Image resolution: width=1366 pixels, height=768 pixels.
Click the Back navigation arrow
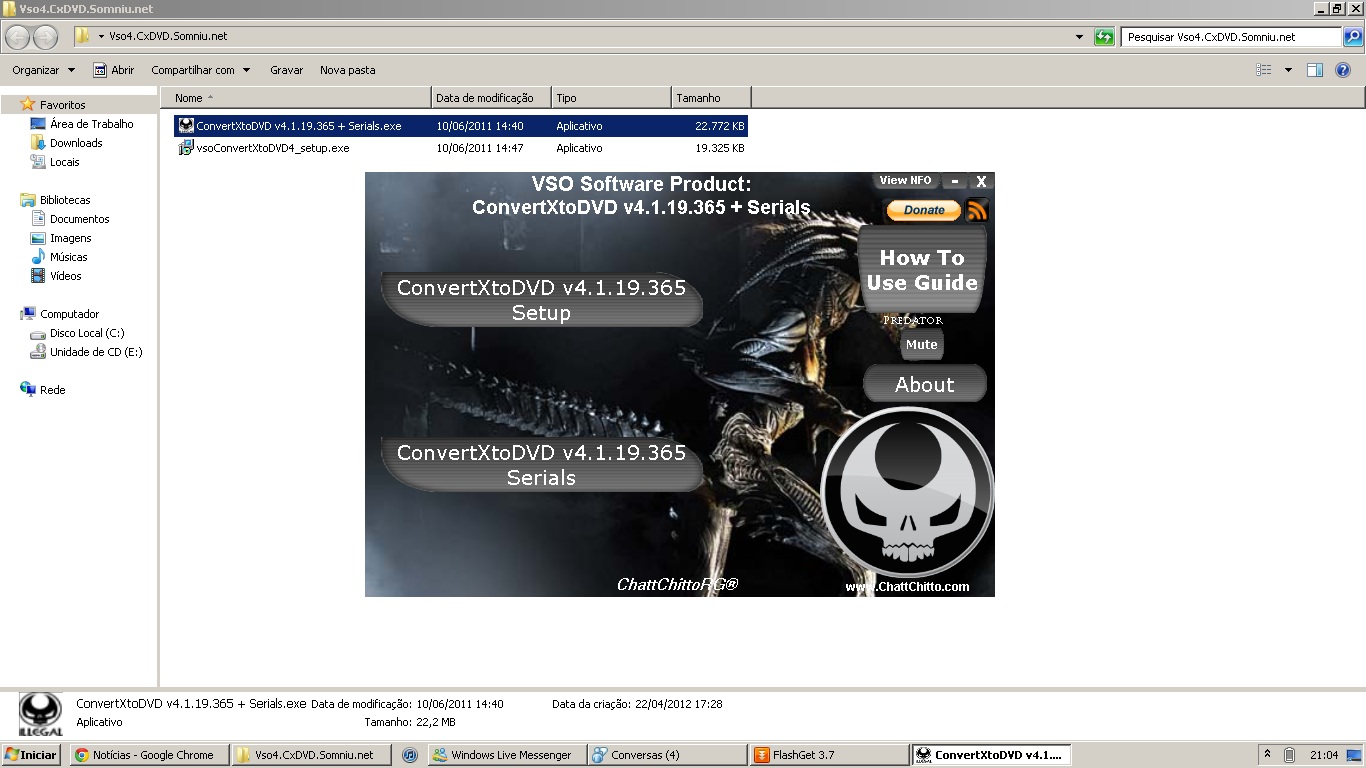pyautogui.click(x=17, y=37)
